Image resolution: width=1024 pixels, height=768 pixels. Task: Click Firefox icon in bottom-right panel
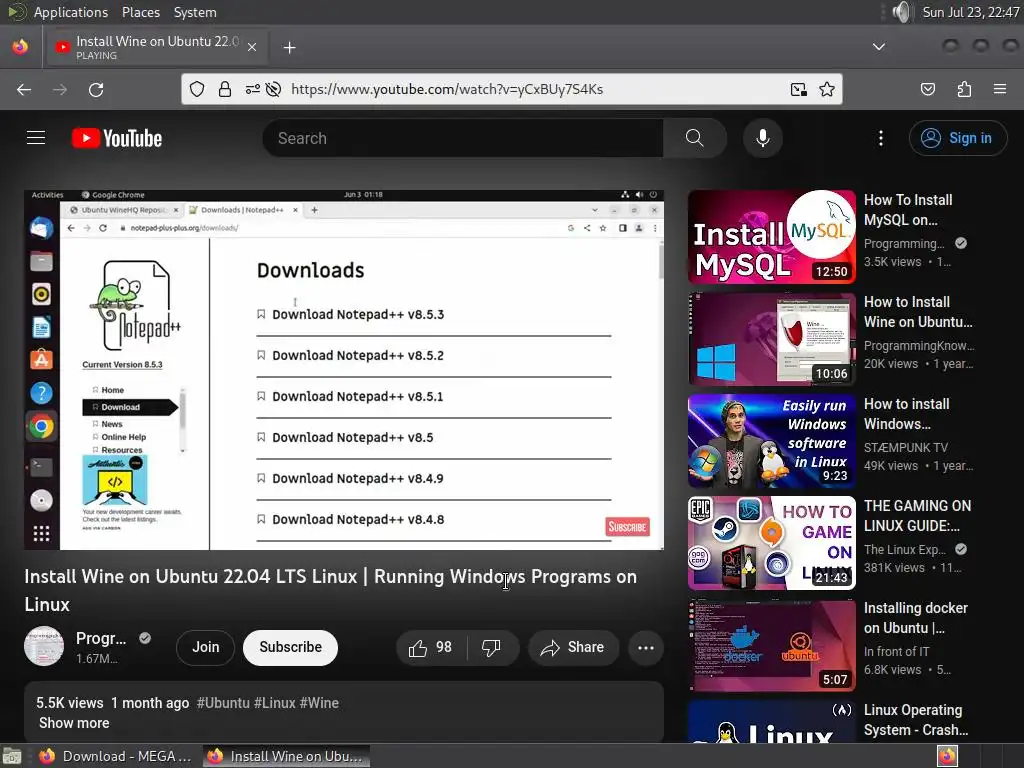coord(947,756)
